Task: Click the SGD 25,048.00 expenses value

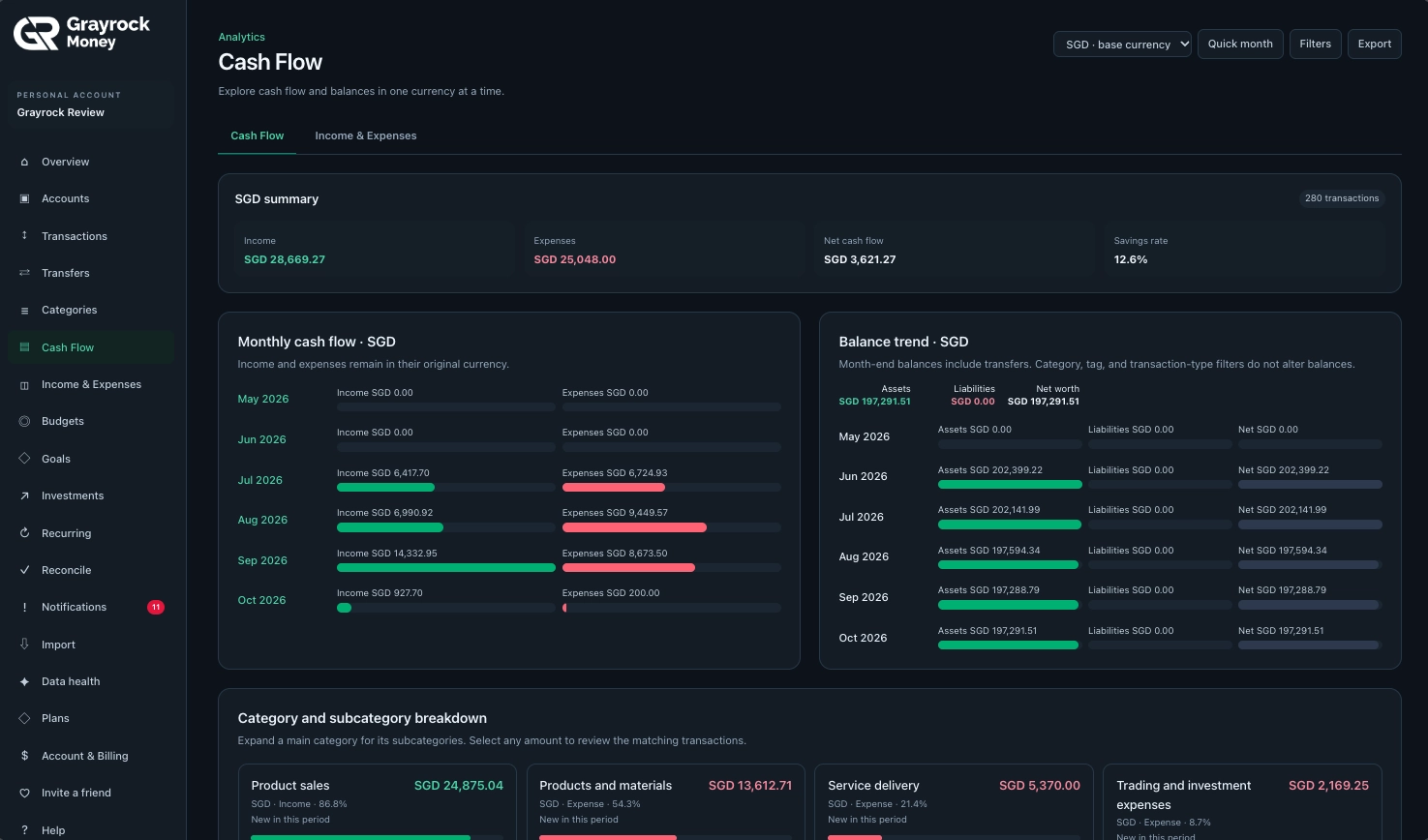Action: click(575, 259)
